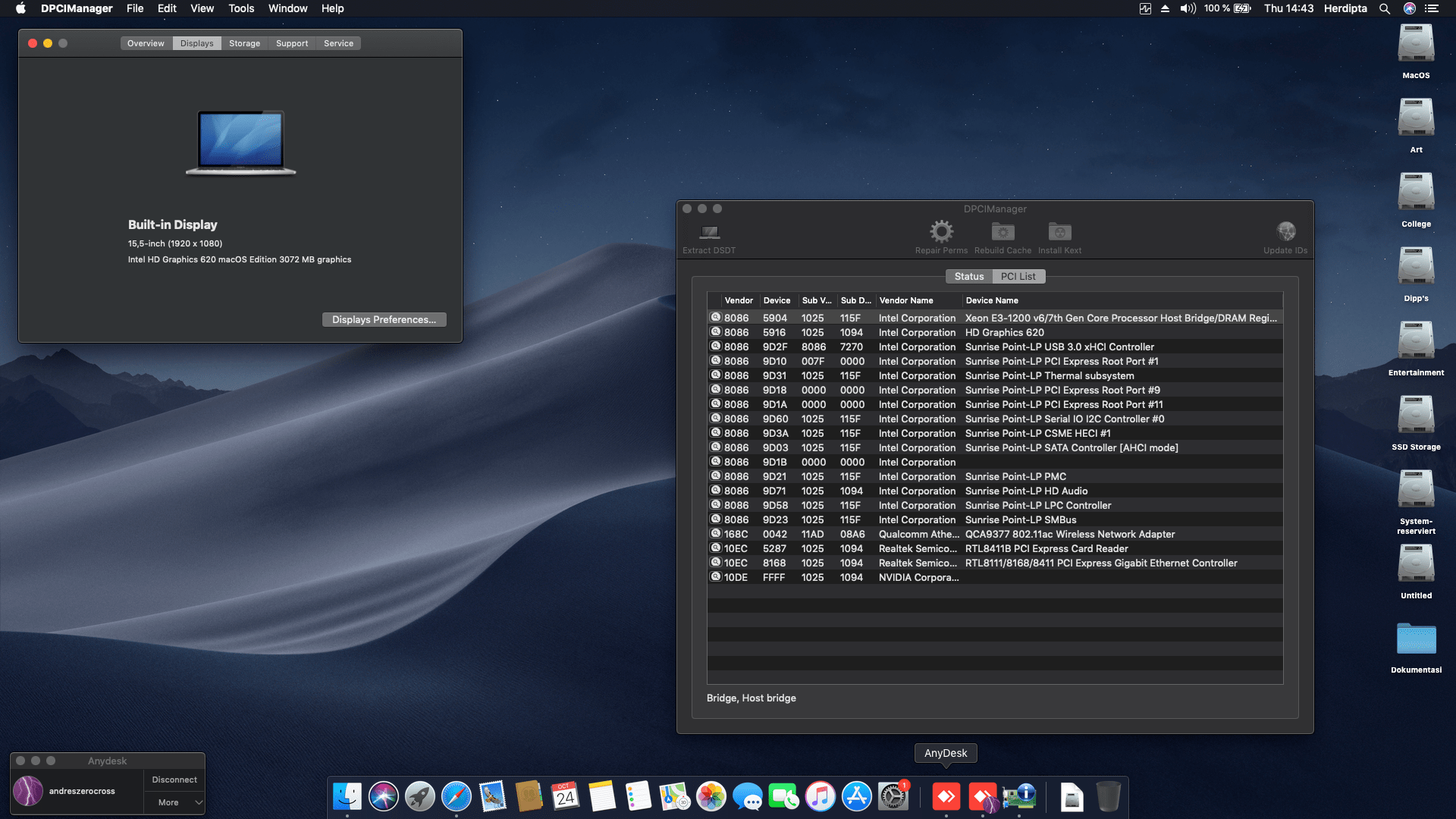This screenshot has height=819, width=1456.
Task: Click the Update IDs globe icon
Action: [1285, 231]
